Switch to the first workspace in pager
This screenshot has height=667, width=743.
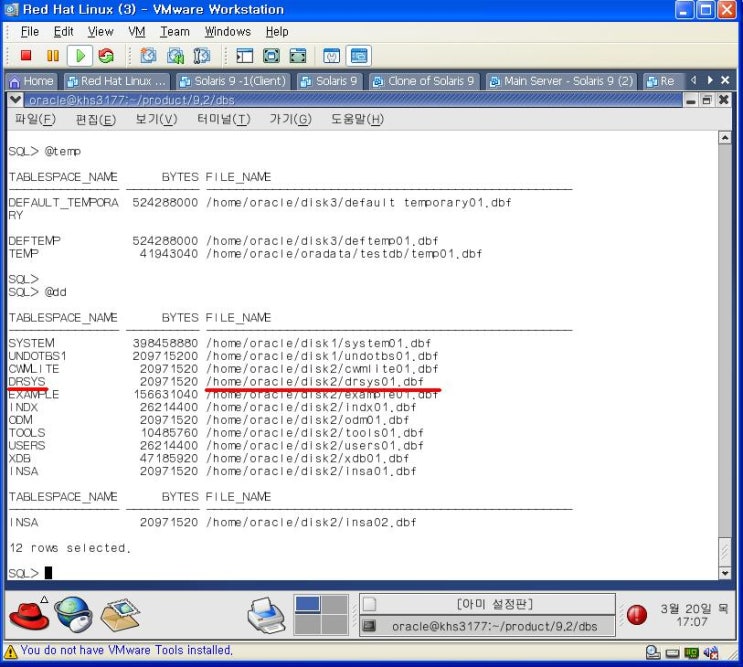click(307, 604)
